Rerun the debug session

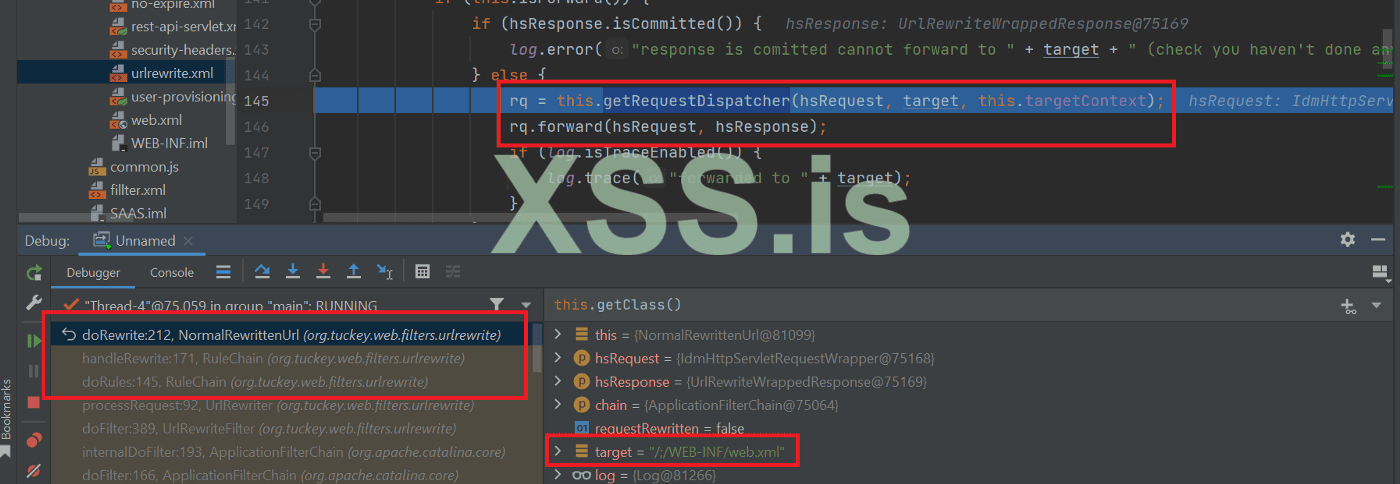tap(34, 273)
